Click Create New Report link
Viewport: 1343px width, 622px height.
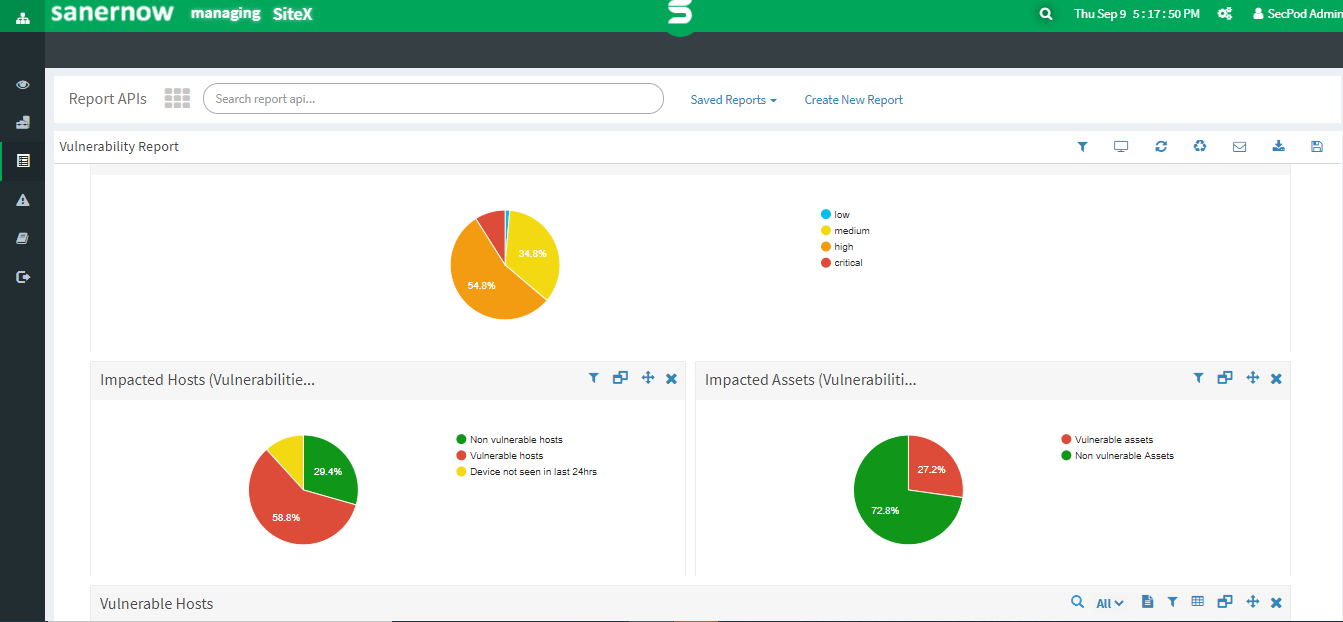click(x=853, y=100)
